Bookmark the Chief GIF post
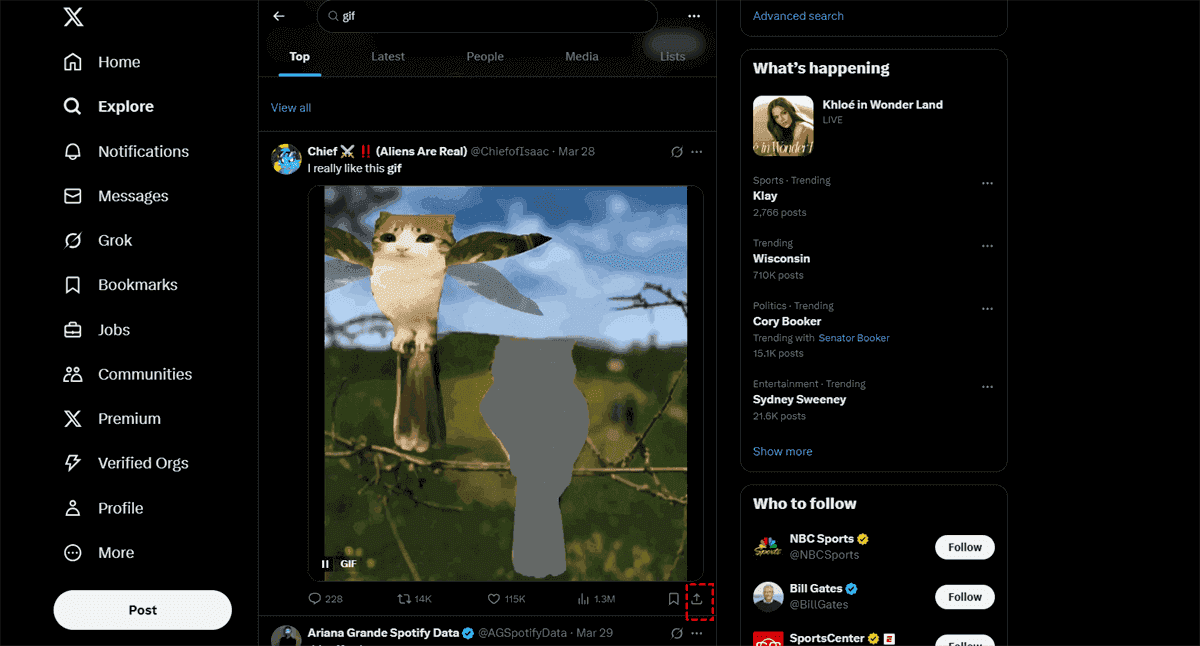 click(674, 599)
